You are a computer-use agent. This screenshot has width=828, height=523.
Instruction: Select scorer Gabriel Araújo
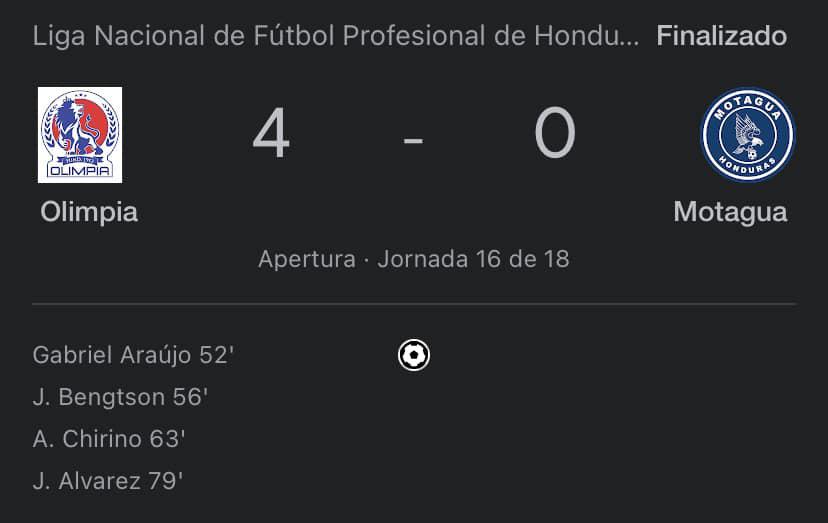[x=112, y=355]
